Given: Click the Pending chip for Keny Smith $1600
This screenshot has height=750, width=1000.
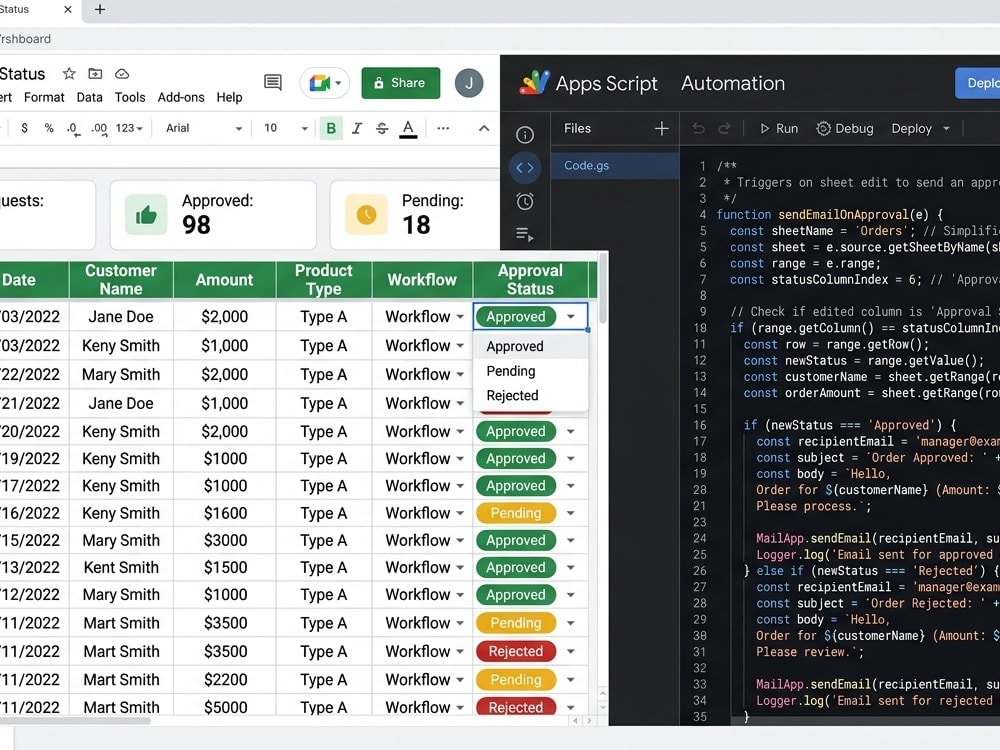Looking at the screenshot, I should click(516, 513).
